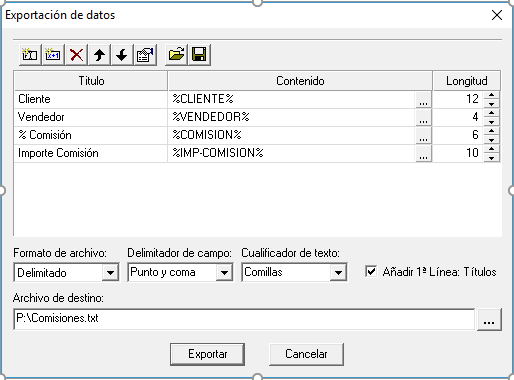514x380 pixels.
Task: Decrease length of Cliente row
Action: tap(491, 104)
